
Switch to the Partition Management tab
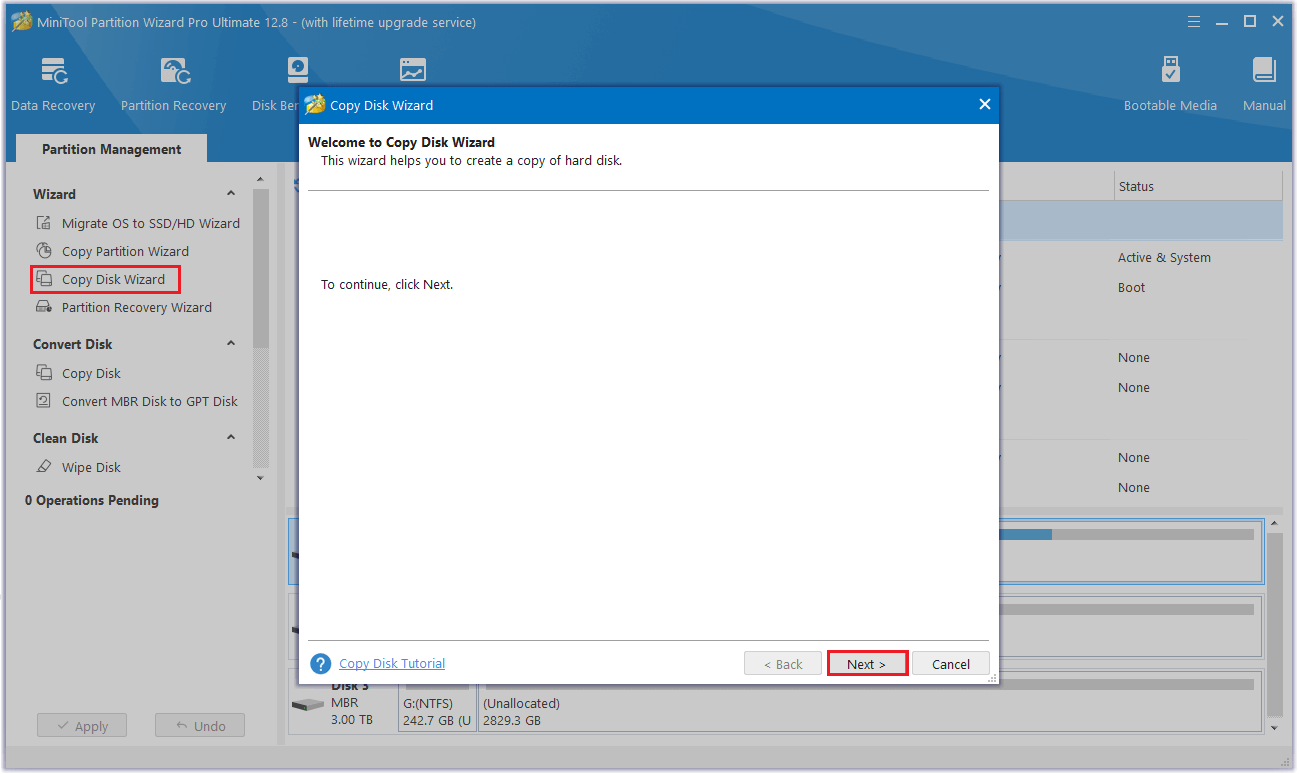tap(111, 150)
